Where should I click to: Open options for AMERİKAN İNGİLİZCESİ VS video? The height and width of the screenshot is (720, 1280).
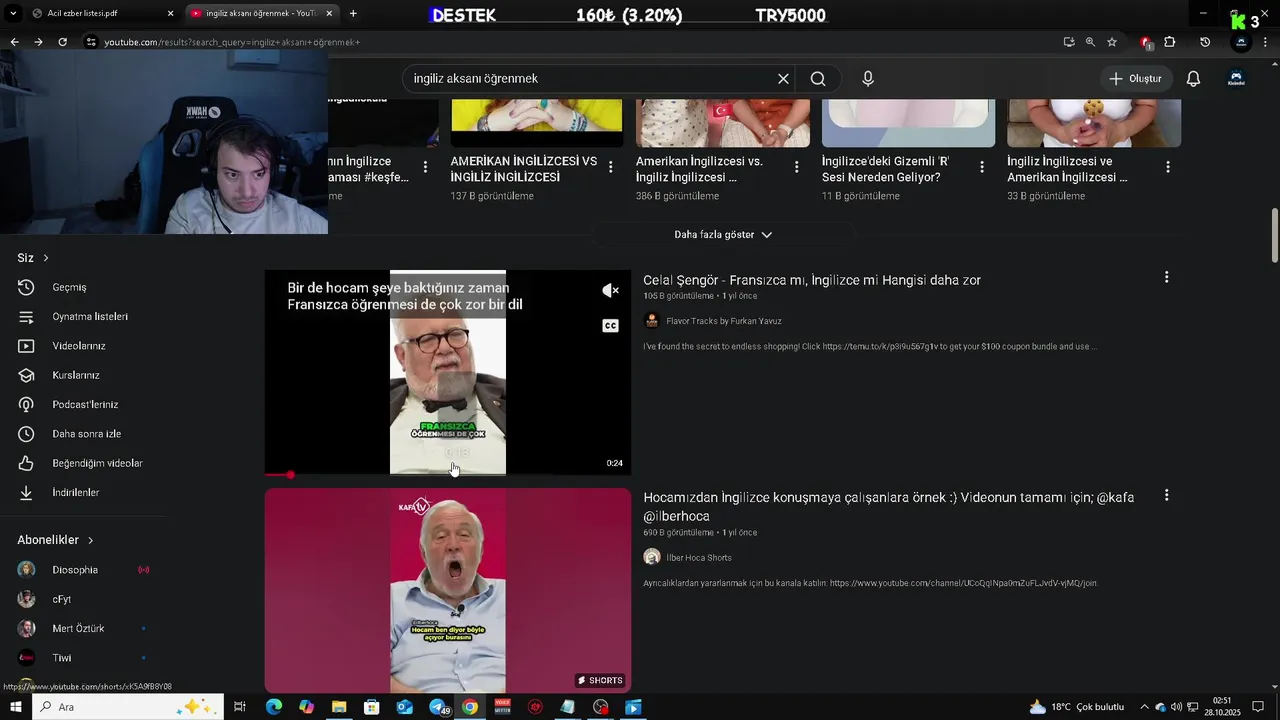click(611, 167)
